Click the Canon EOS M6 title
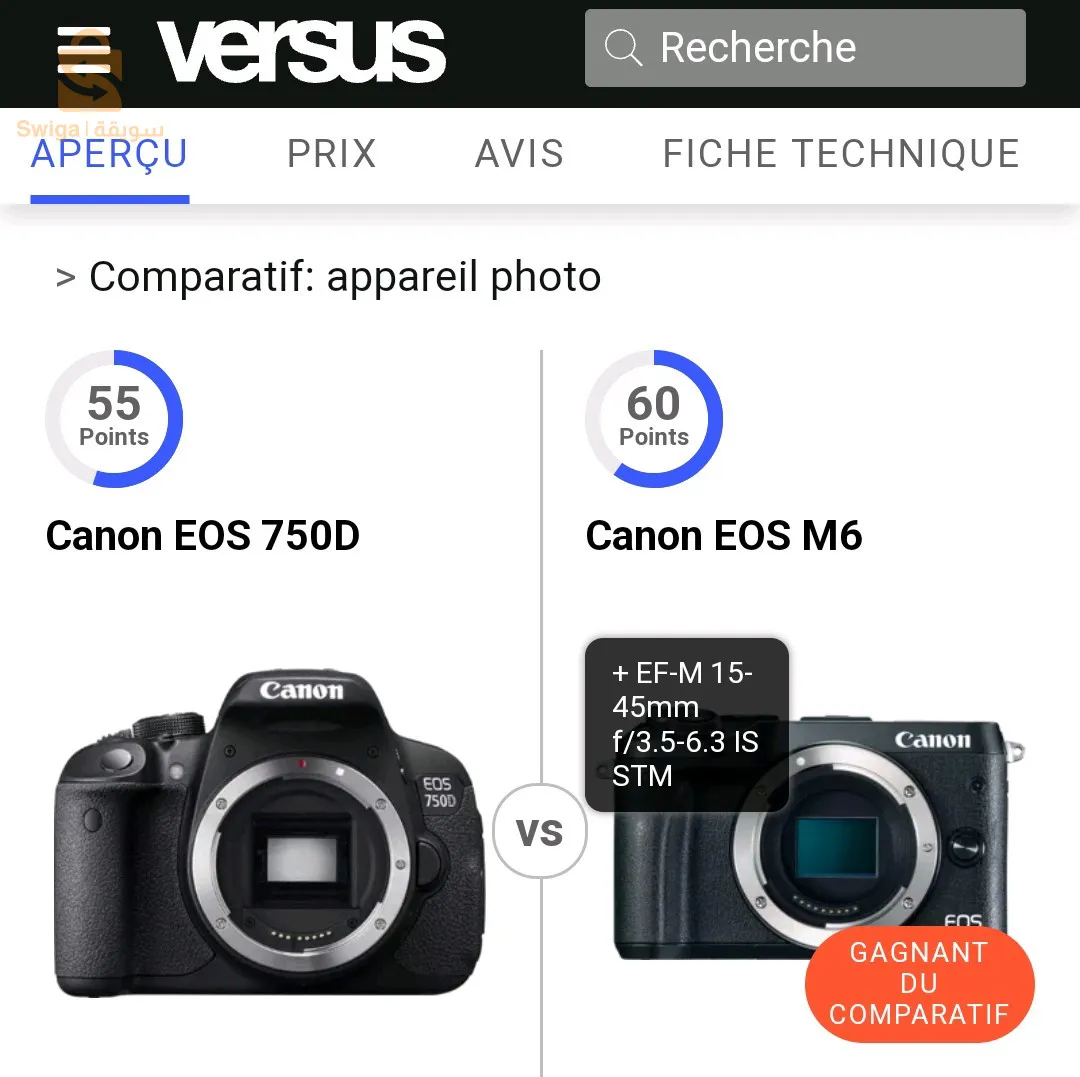Screen dimensions: 1080x1077 point(724,536)
